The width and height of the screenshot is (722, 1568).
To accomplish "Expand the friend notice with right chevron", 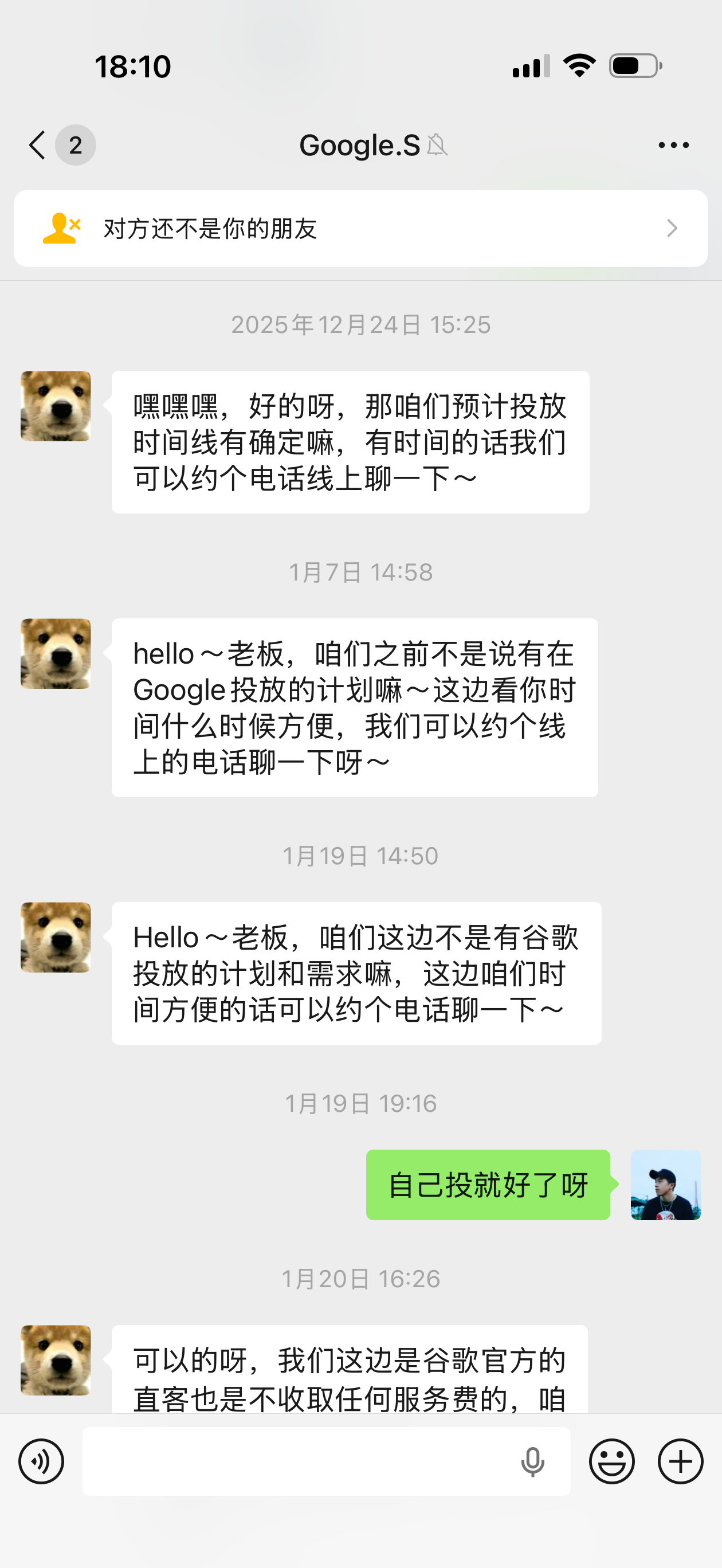I will coord(672,228).
